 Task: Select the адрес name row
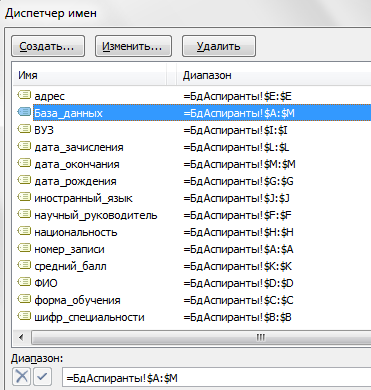50,96
